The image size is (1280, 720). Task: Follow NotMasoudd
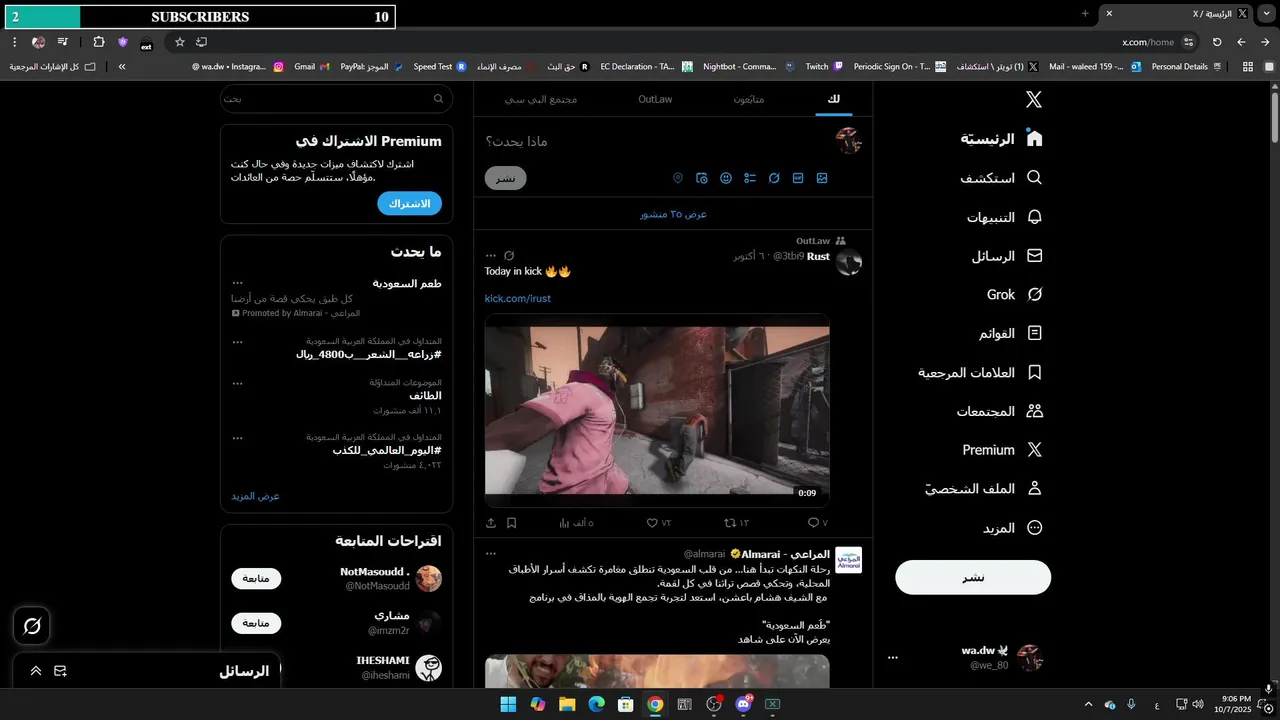click(256, 578)
